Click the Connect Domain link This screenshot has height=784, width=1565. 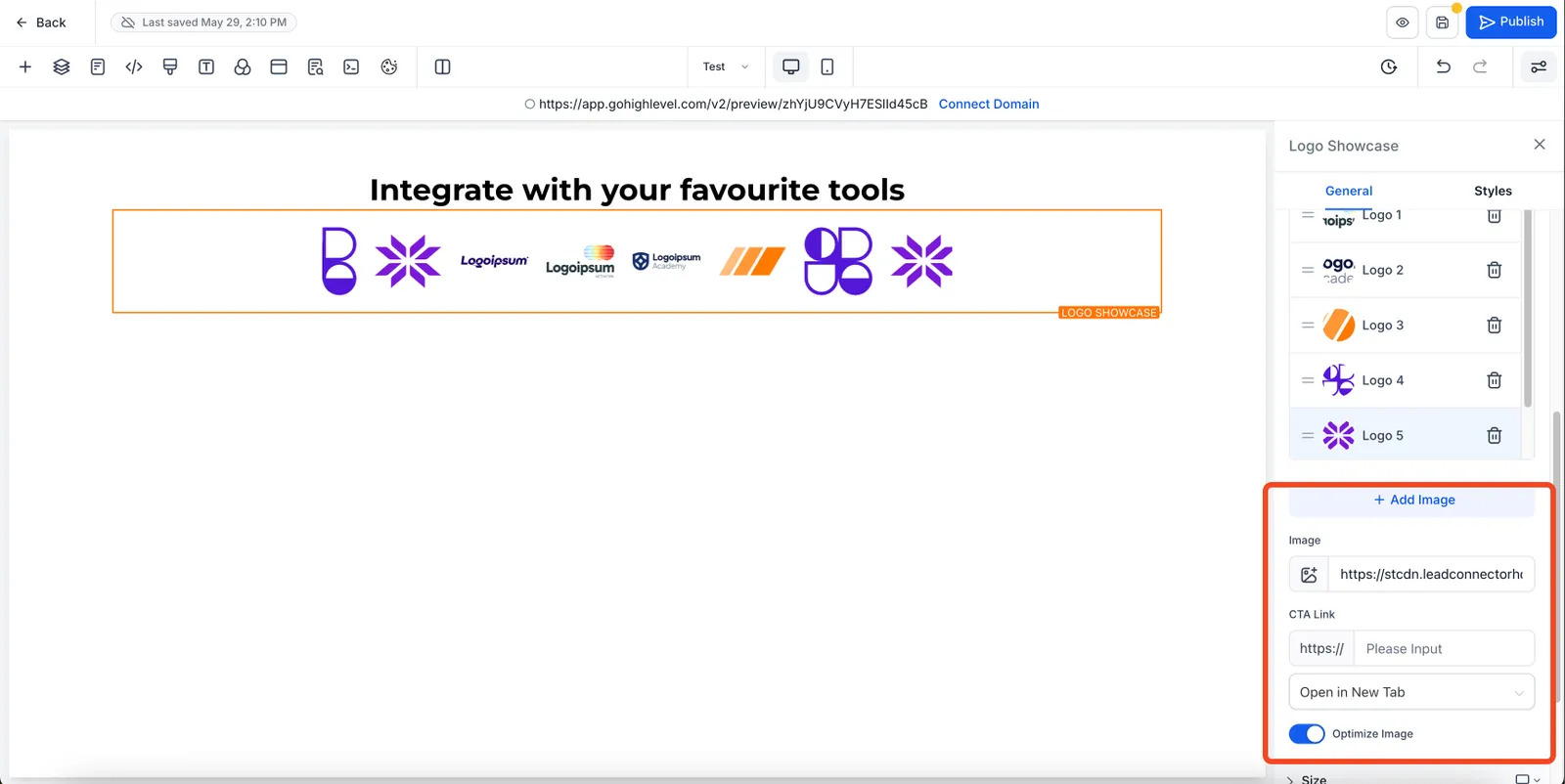tap(988, 104)
